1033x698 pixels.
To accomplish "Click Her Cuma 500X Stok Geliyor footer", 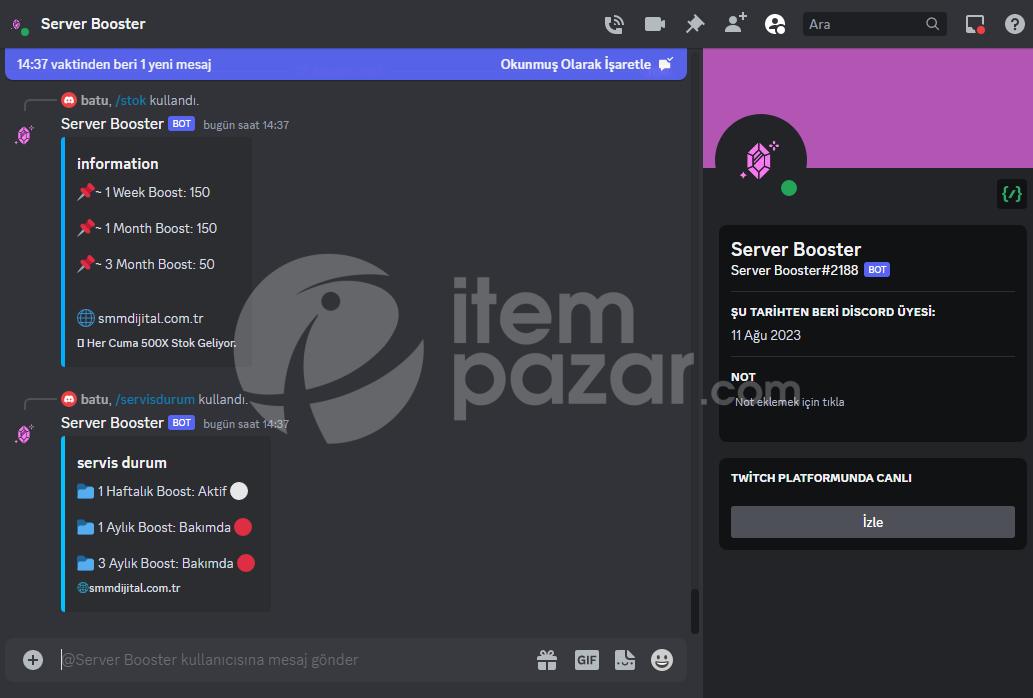I will (157, 343).
